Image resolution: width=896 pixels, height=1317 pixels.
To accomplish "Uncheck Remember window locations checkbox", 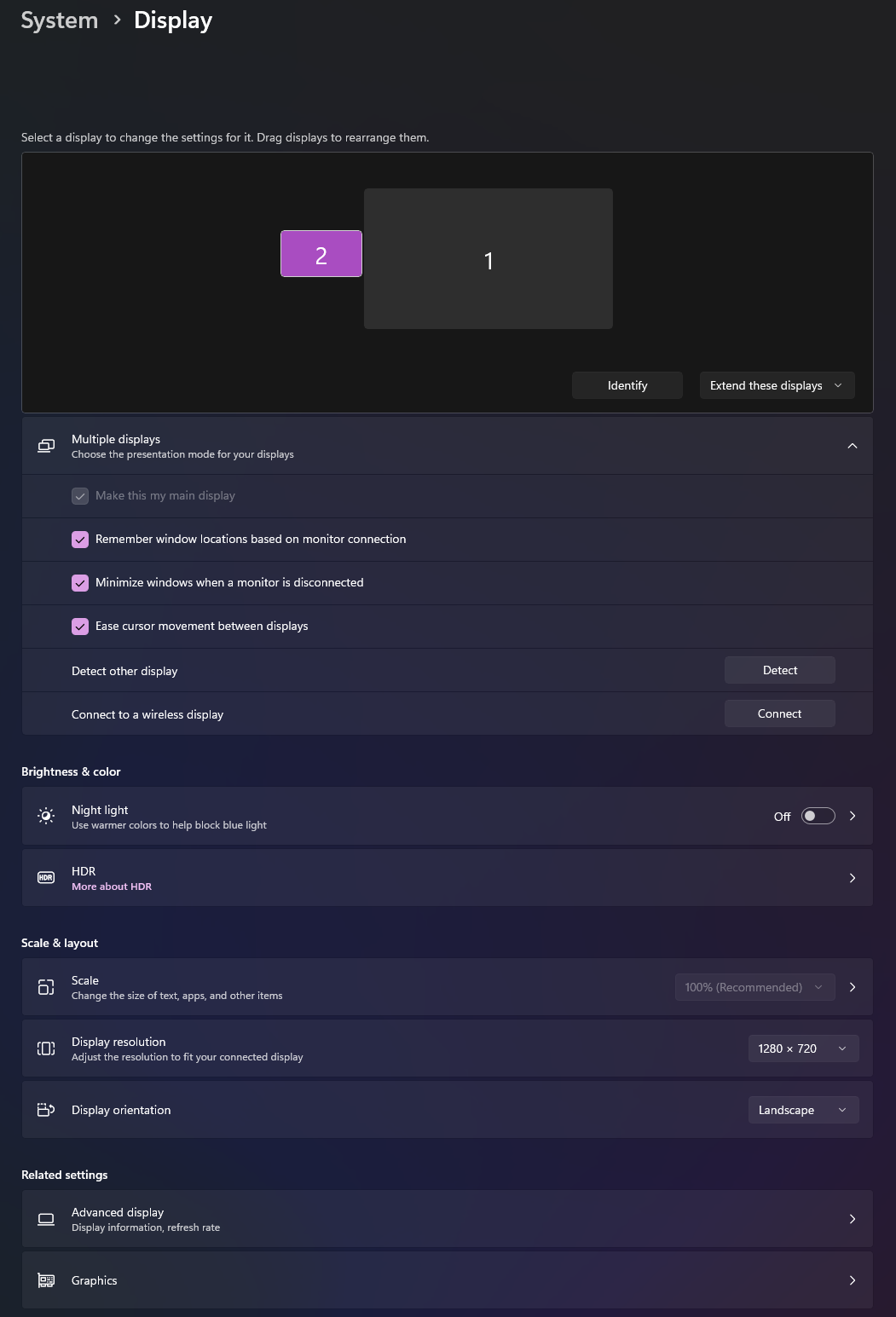I will pyautogui.click(x=80, y=540).
